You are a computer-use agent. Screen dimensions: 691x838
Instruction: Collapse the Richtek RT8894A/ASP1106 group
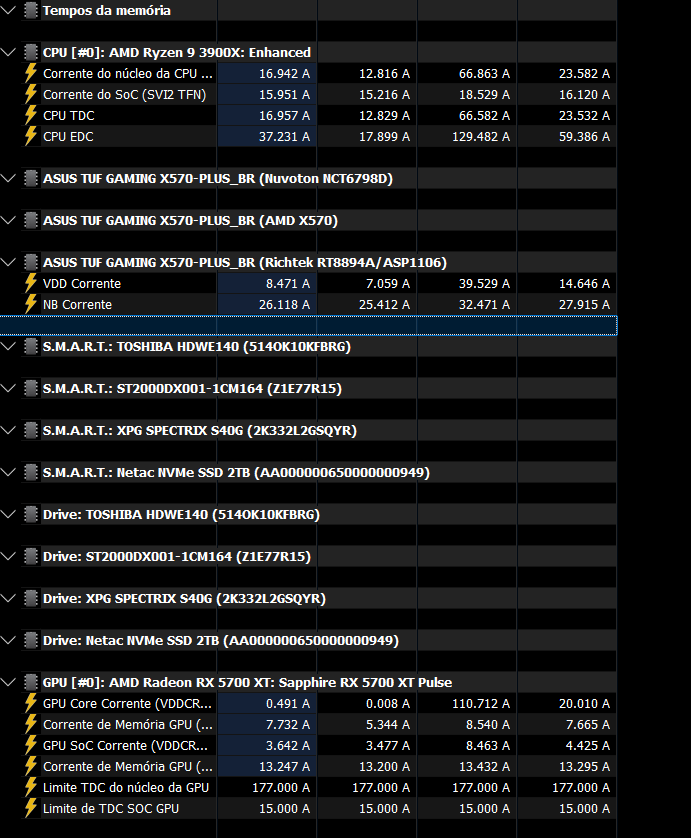tap(8, 262)
